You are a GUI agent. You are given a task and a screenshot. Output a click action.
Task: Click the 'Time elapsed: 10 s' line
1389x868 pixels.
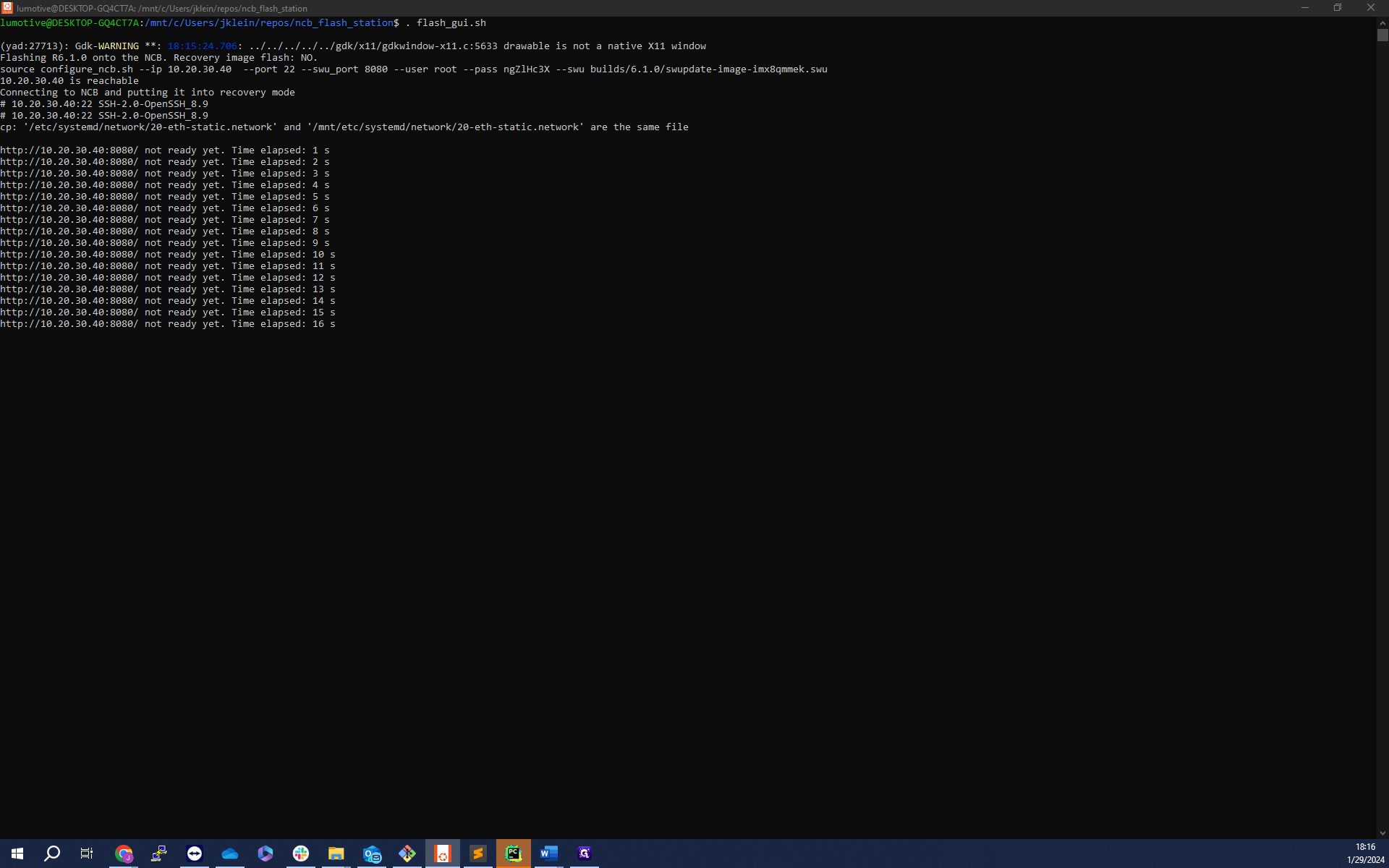click(x=168, y=255)
